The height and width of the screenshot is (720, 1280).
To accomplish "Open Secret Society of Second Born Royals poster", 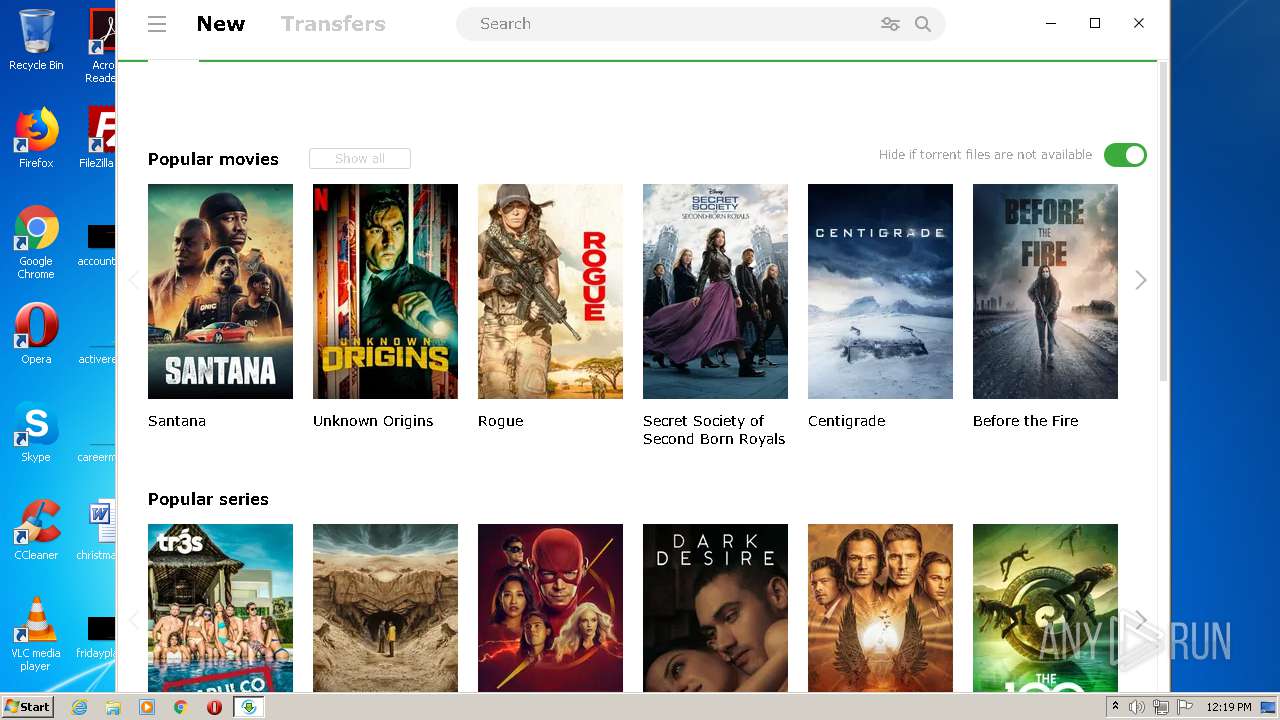I will click(x=715, y=291).
